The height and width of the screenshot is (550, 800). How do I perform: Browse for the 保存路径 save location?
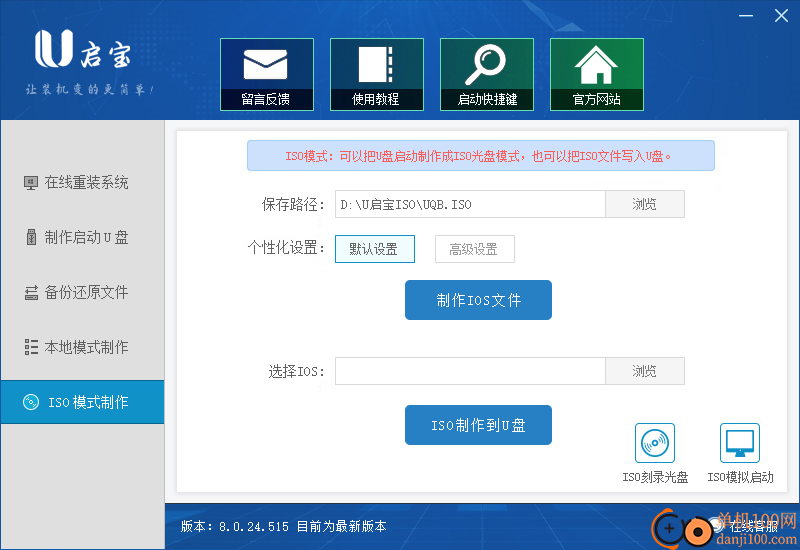tap(645, 204)
